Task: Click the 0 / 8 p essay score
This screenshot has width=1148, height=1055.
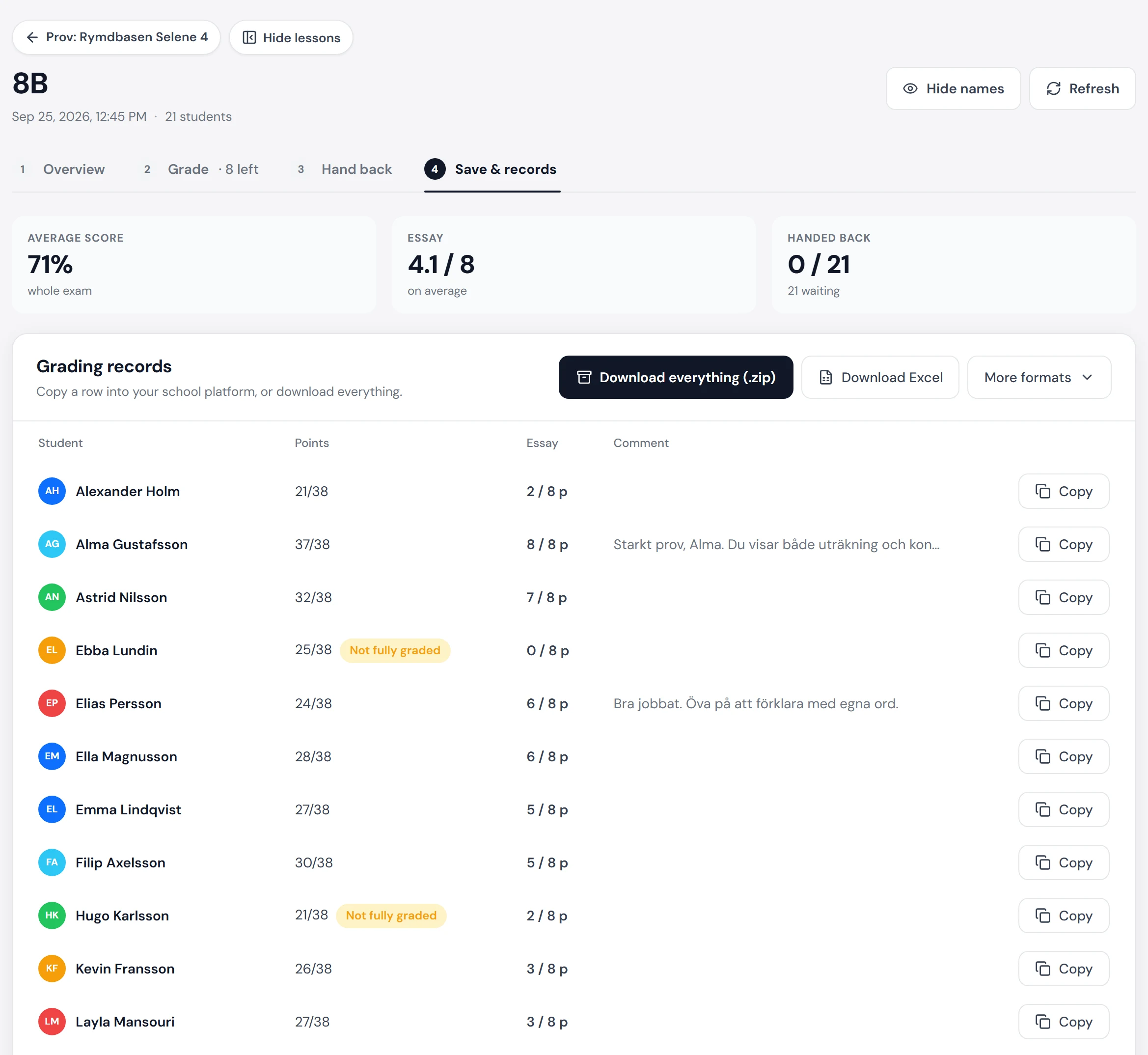Action: tap(548, 650)
